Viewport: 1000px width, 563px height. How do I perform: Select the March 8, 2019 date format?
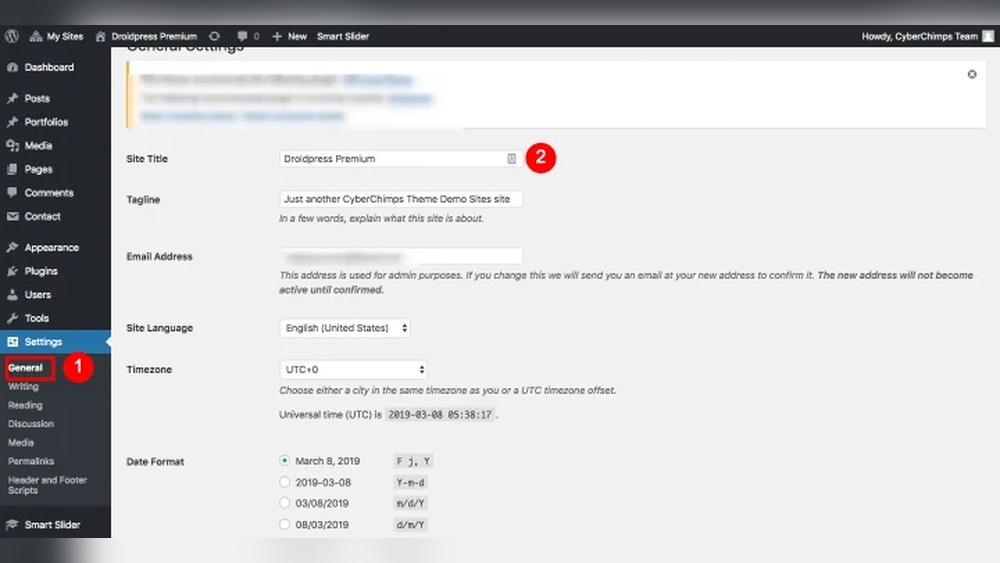coord(284,460)
